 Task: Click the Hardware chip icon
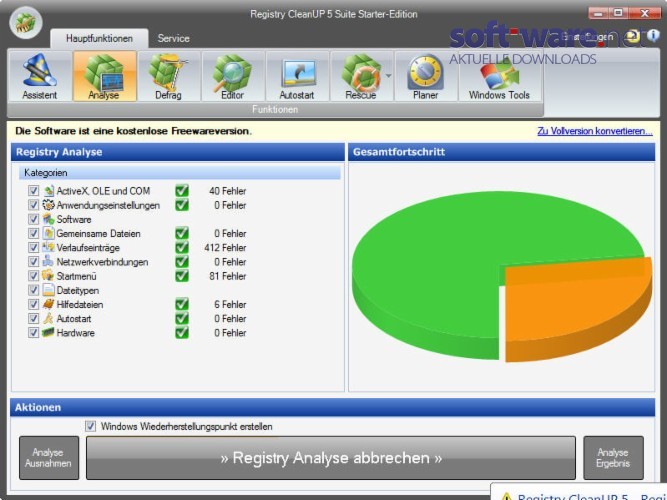(x=48, y=333)
